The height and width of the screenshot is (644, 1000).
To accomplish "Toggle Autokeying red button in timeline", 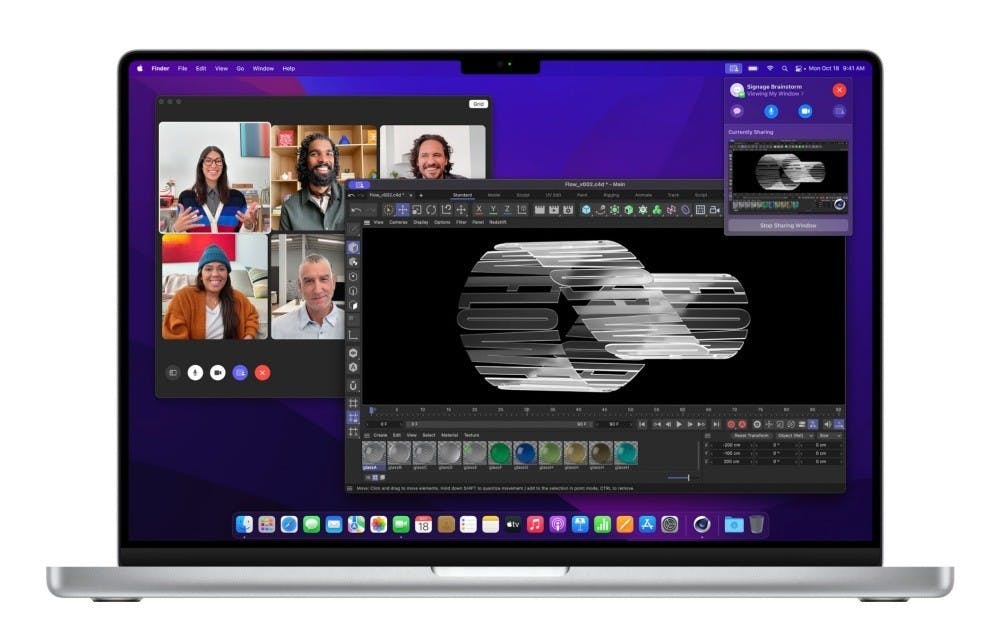I will click(x=742, y=424).
